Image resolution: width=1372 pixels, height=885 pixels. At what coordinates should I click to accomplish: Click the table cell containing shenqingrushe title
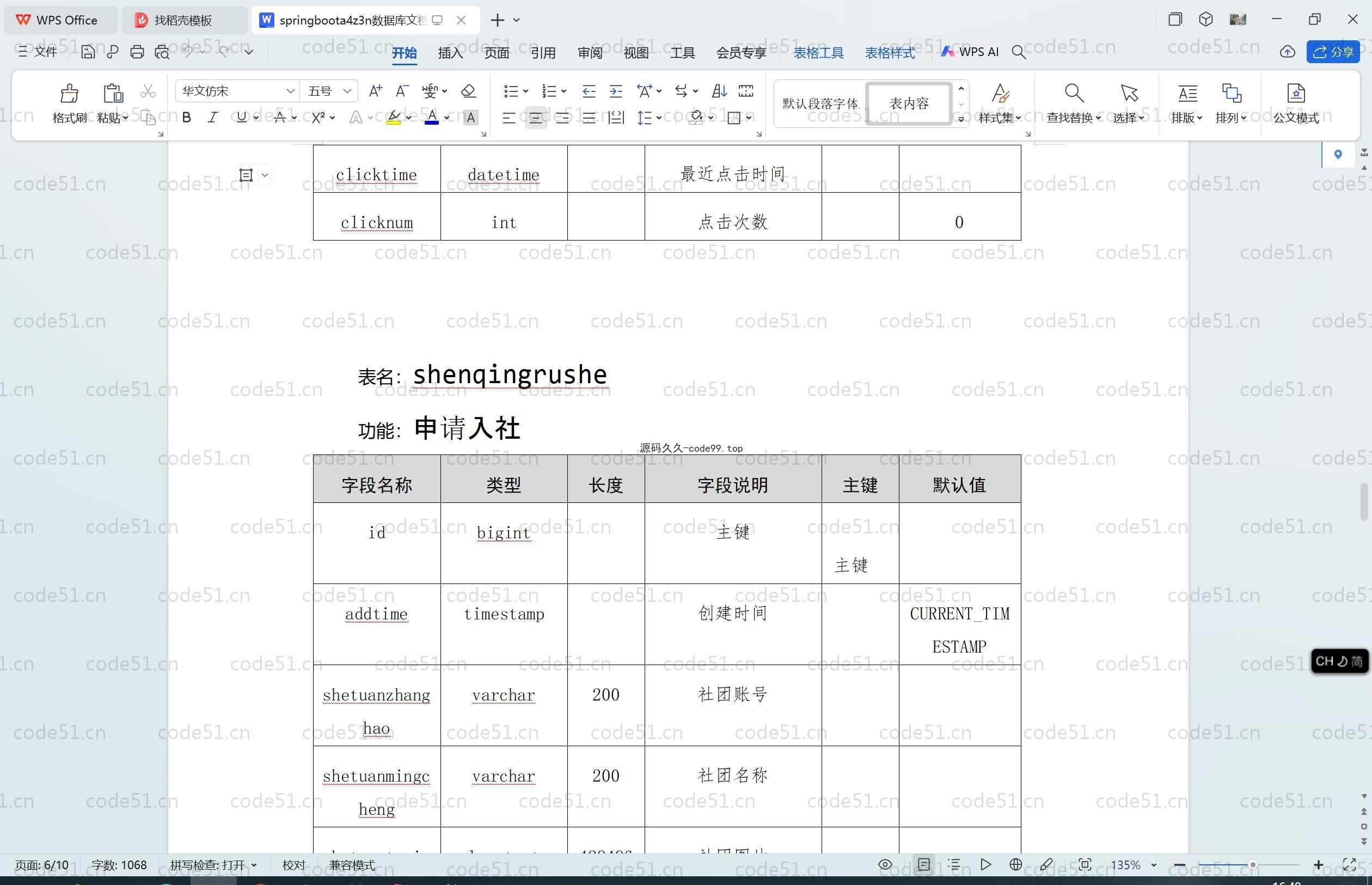pyautogui.click(x=510, y=375)
